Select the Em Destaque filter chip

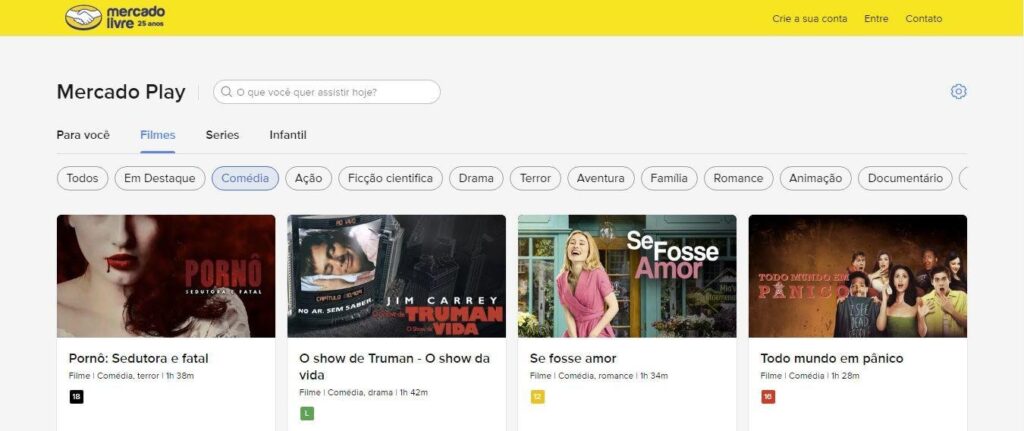[x=160, y=178]
